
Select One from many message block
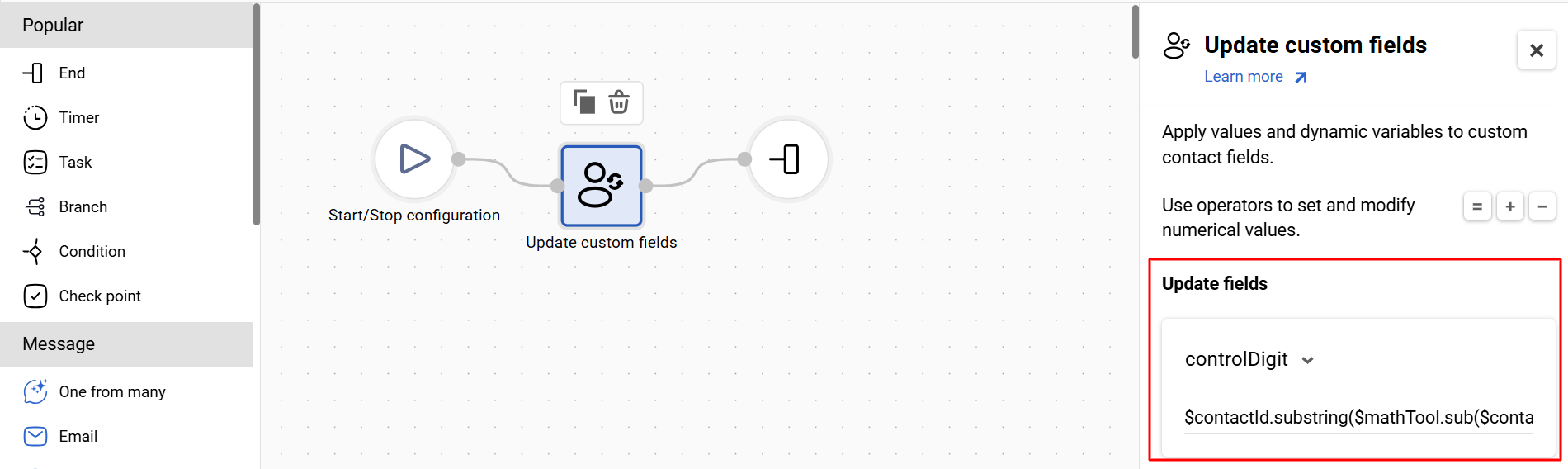(94, 391)
